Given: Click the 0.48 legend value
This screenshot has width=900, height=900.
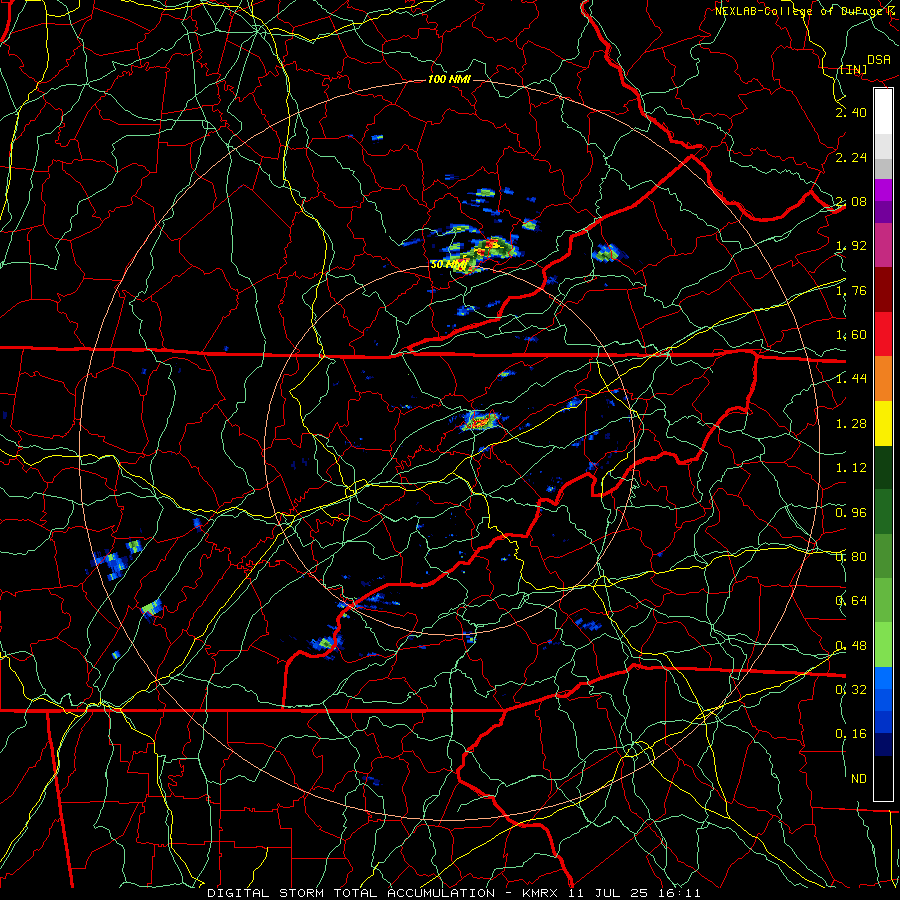Looking at the screenshot, I should coord(851,646).
